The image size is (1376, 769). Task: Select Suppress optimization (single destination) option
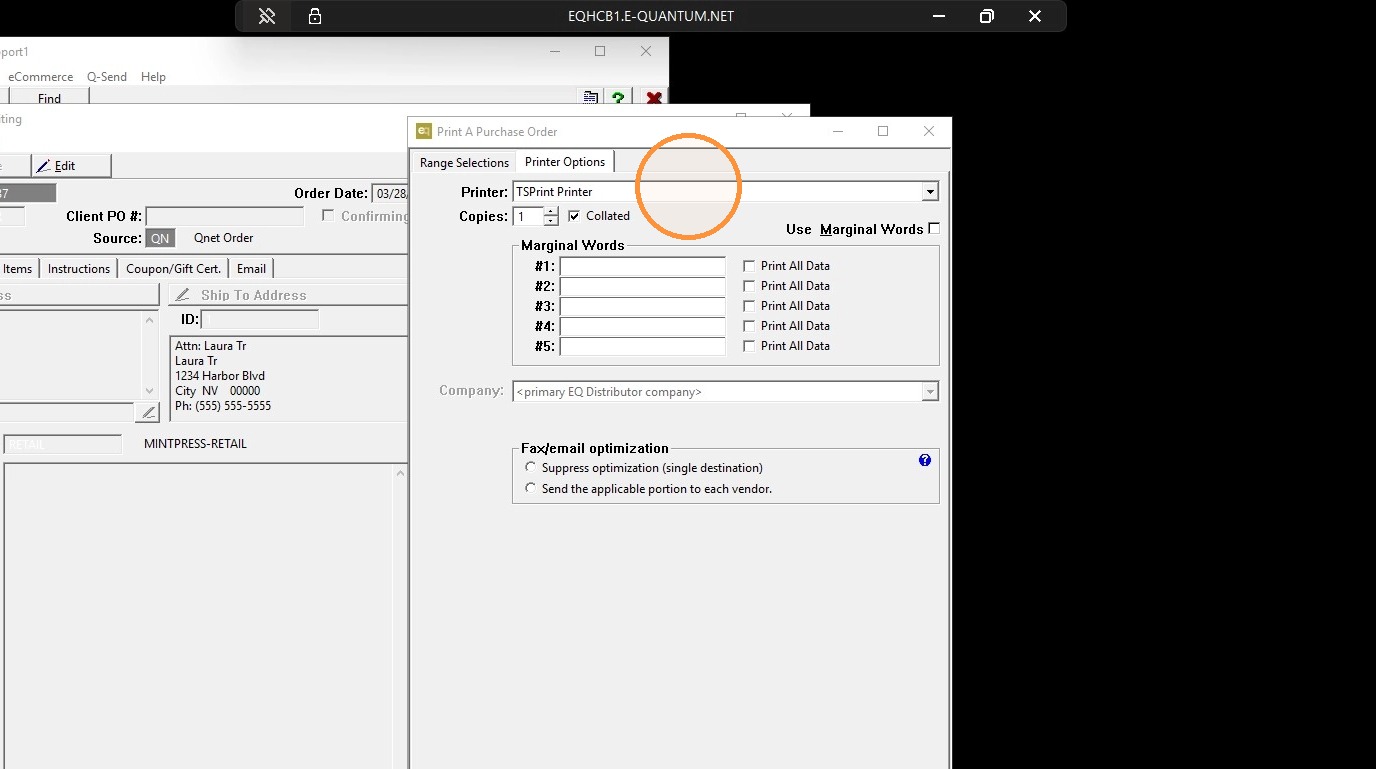point(530,467)
